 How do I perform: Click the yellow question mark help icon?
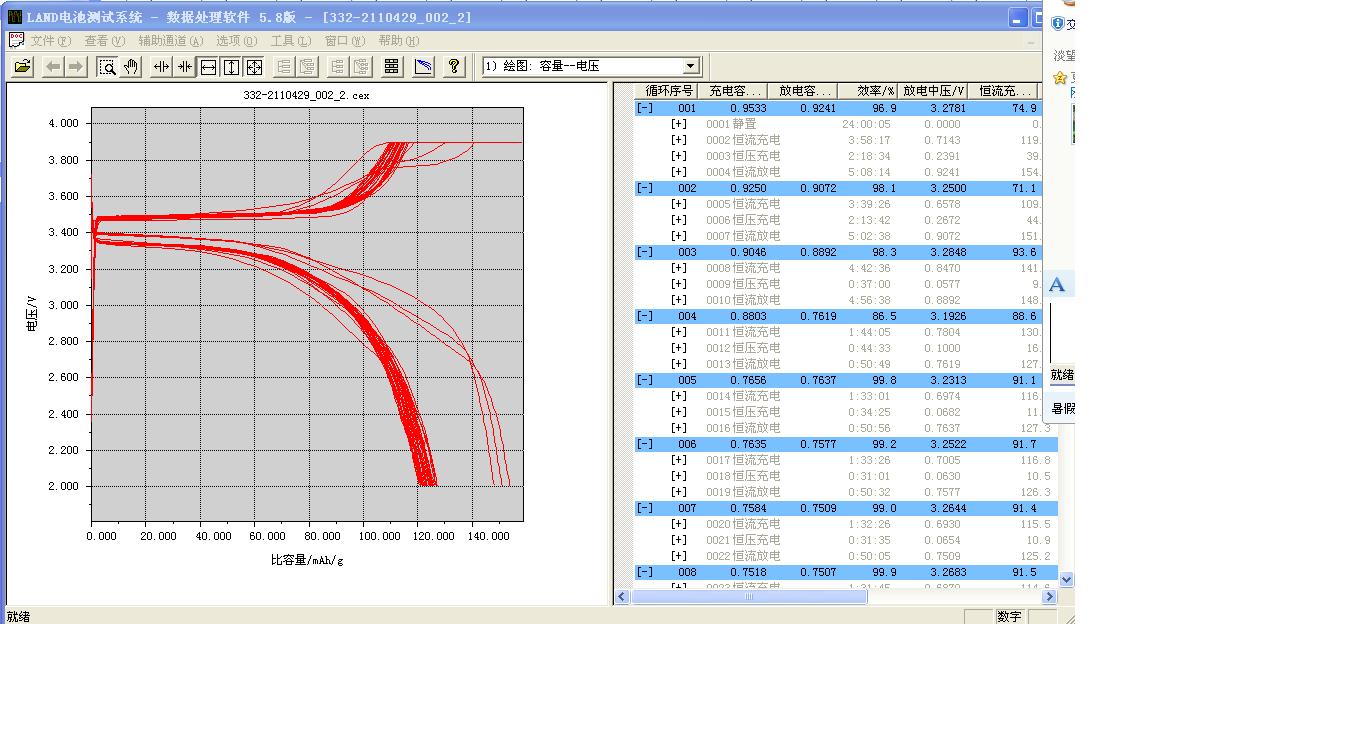tap(454, 66)
